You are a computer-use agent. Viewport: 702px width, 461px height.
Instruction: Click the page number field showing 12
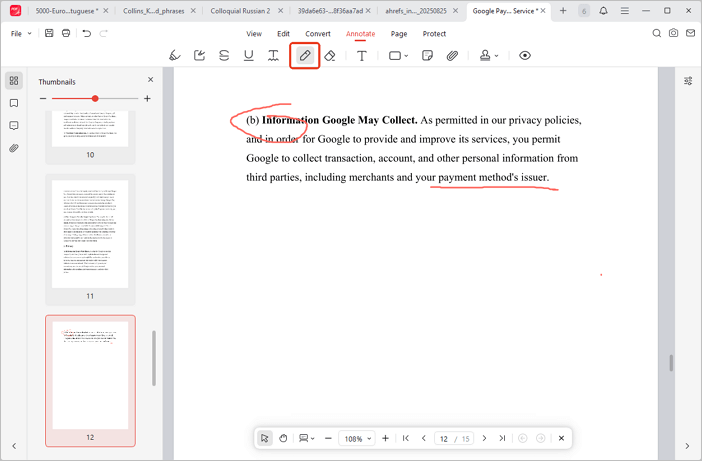444,439
